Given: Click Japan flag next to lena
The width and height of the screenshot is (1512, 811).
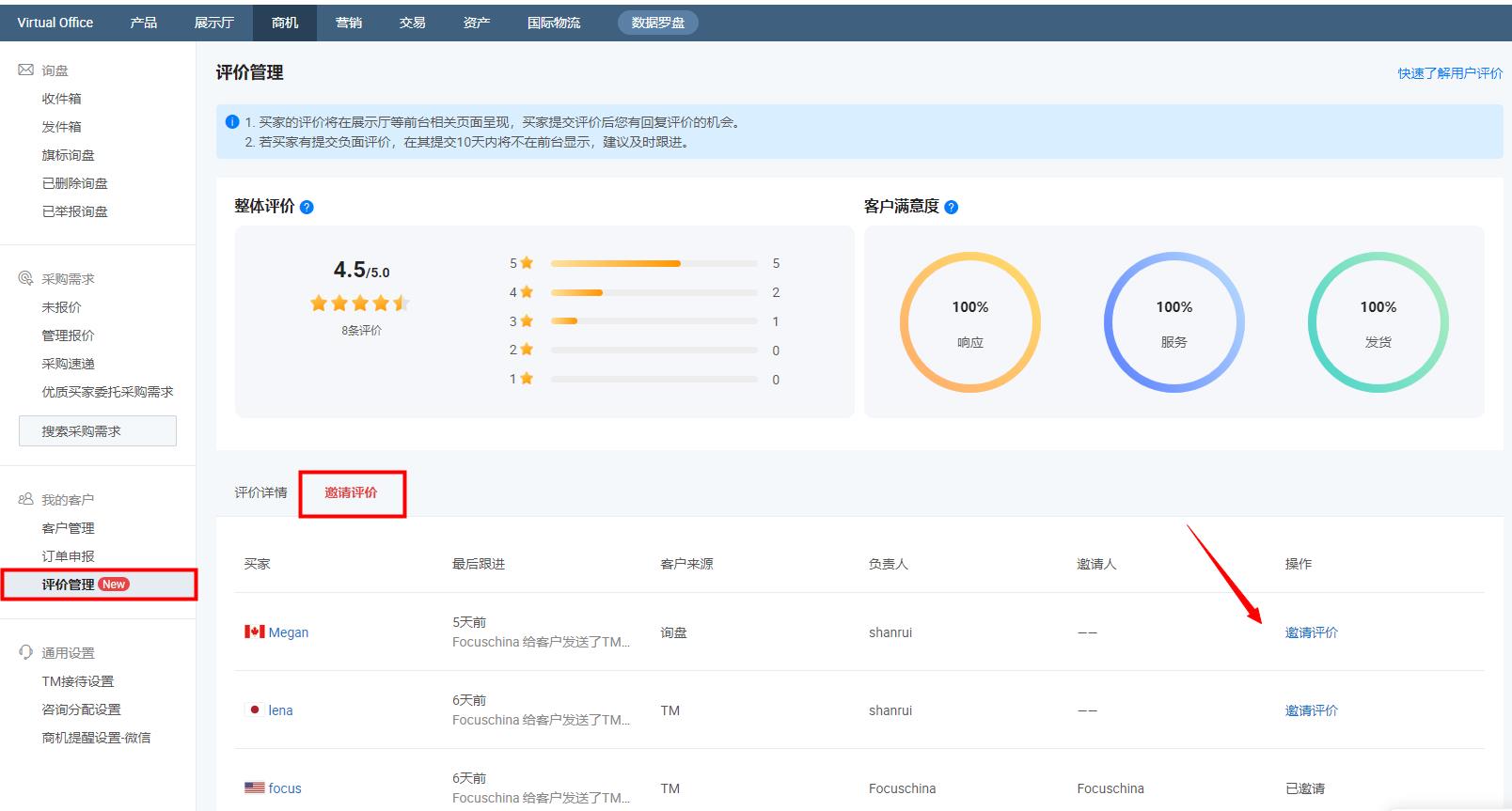Looking at the screenshot, I should [x=254, y=710].
